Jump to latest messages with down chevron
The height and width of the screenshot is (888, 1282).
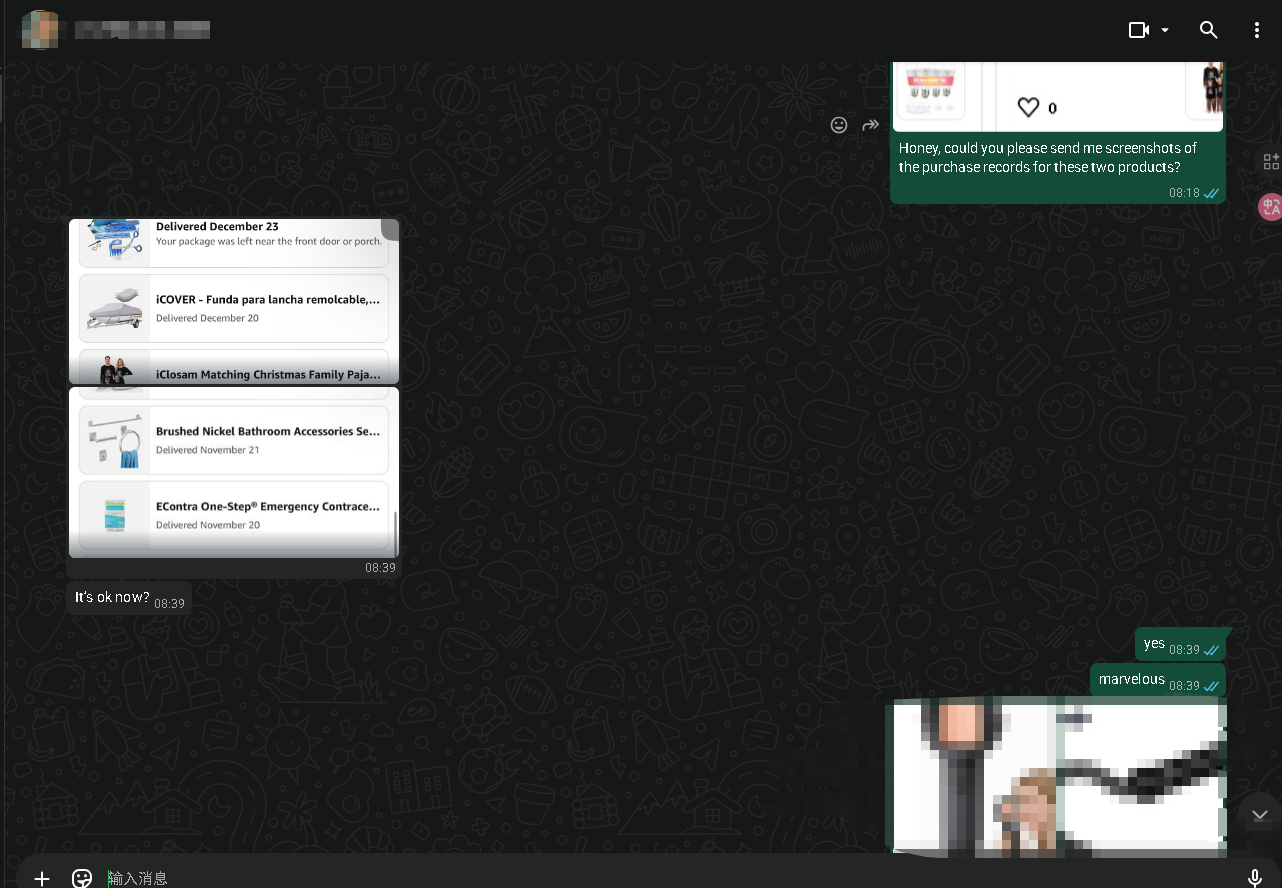1259,815
